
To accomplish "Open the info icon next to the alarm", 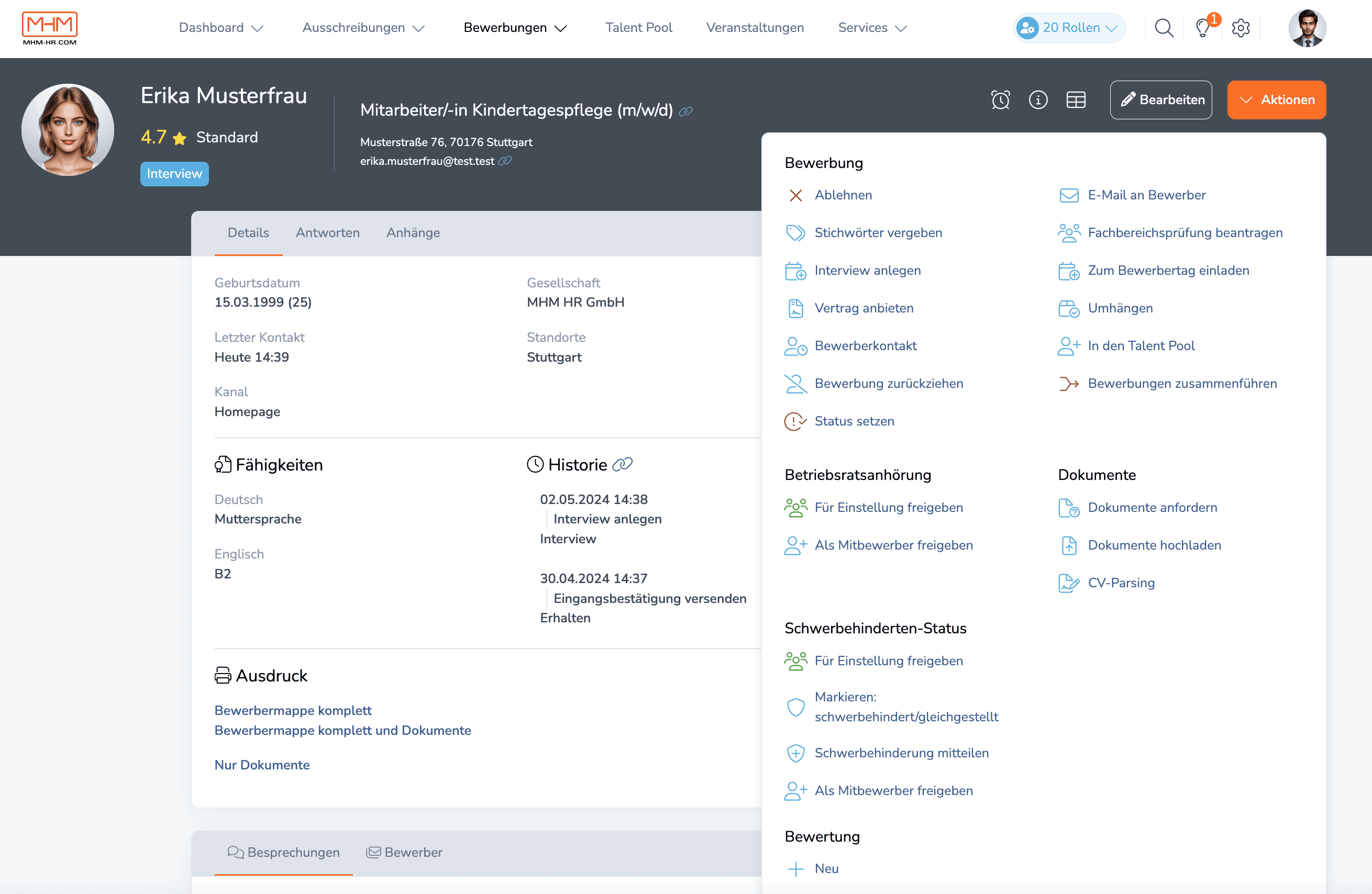I will point(1039,99).
